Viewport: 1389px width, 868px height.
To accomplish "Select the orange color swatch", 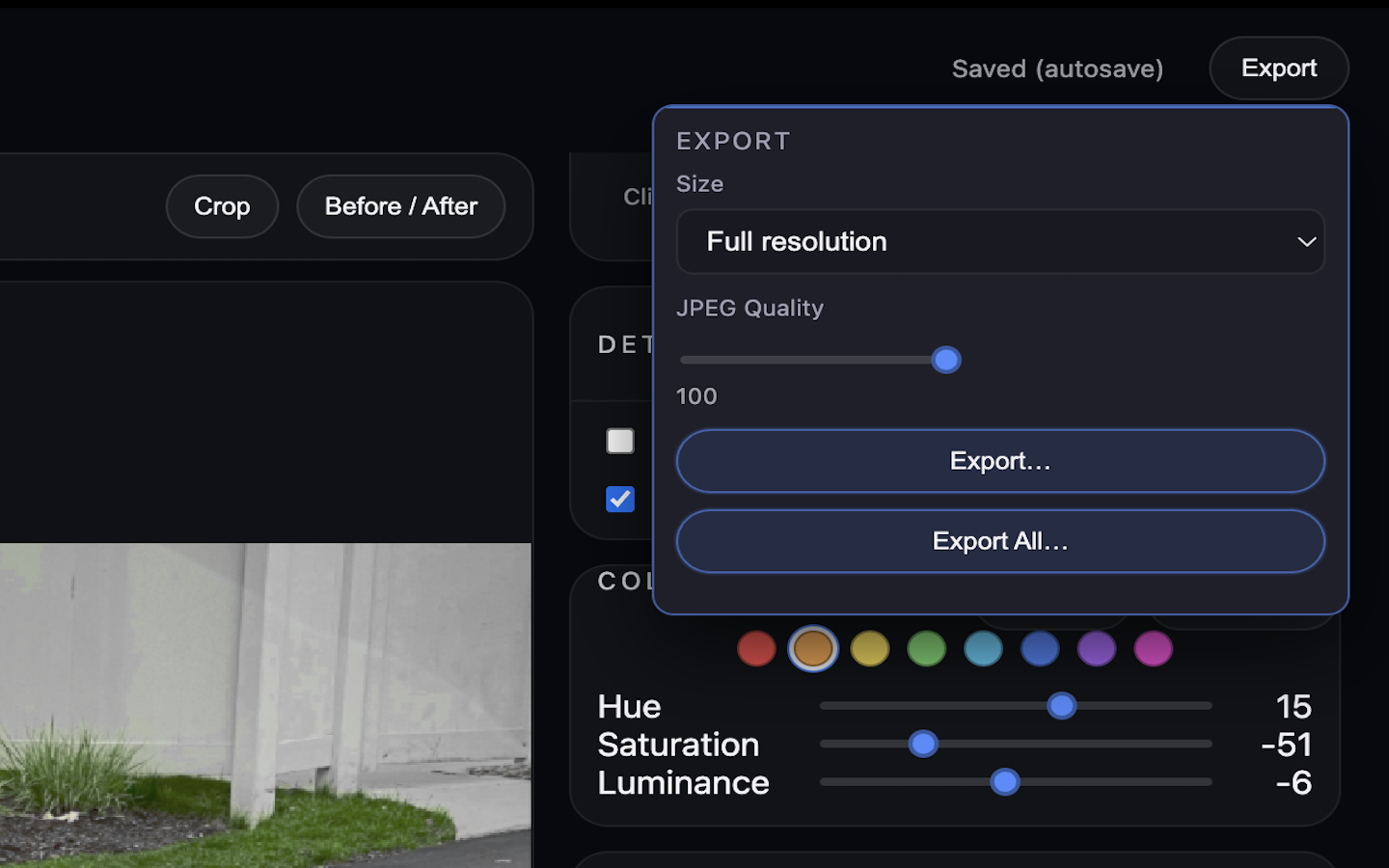I will 813,649.
